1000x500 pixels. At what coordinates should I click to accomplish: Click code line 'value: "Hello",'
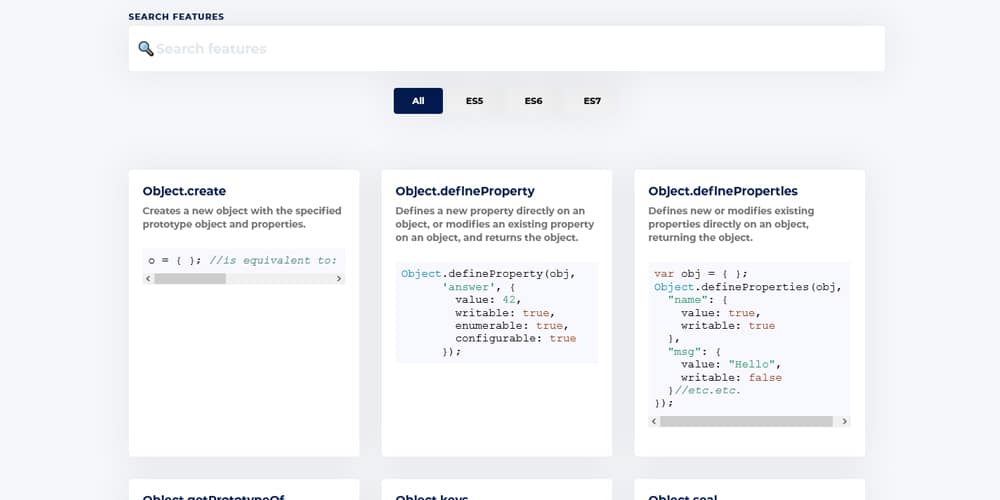point(731,365)
